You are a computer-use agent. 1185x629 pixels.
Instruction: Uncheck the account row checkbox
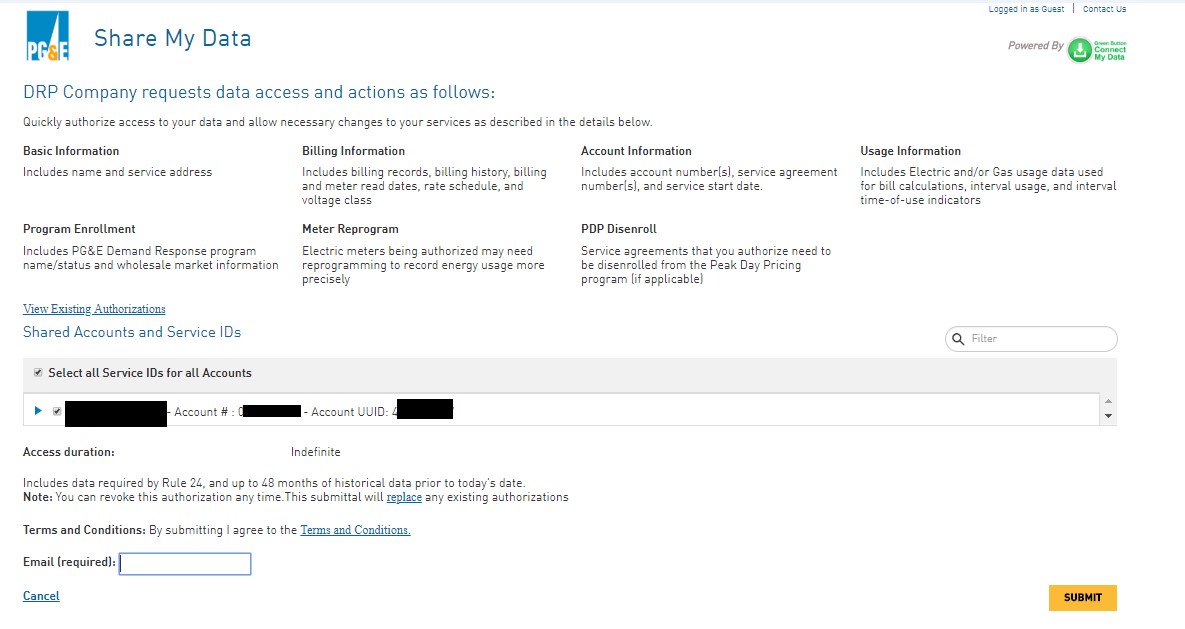tap(57, 411)
